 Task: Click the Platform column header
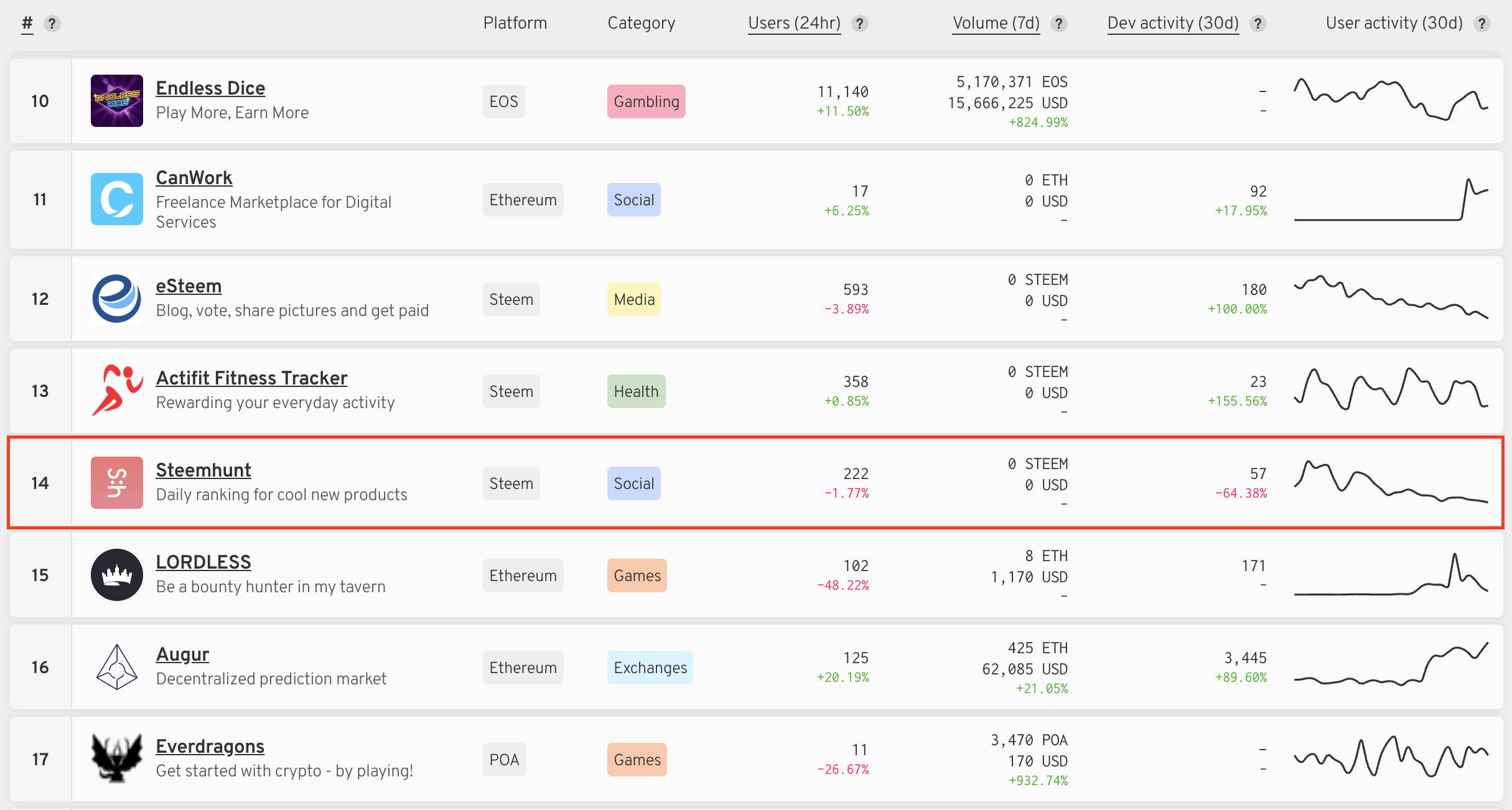(x=515, y=24)
